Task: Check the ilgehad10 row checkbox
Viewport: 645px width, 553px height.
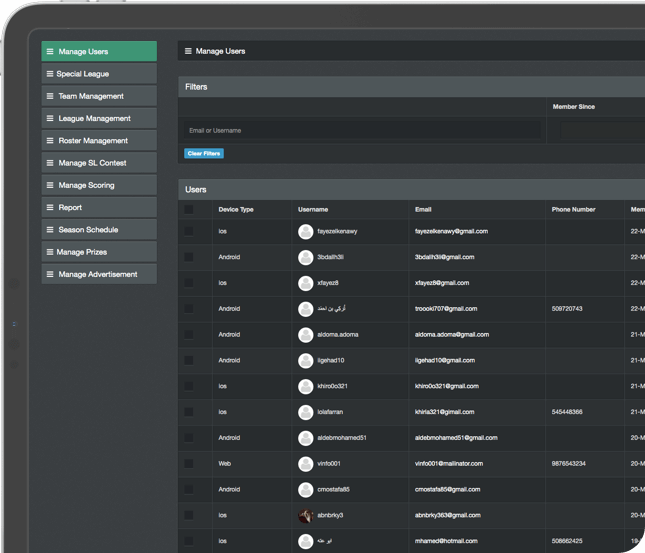Action: (x=189, y=360)
